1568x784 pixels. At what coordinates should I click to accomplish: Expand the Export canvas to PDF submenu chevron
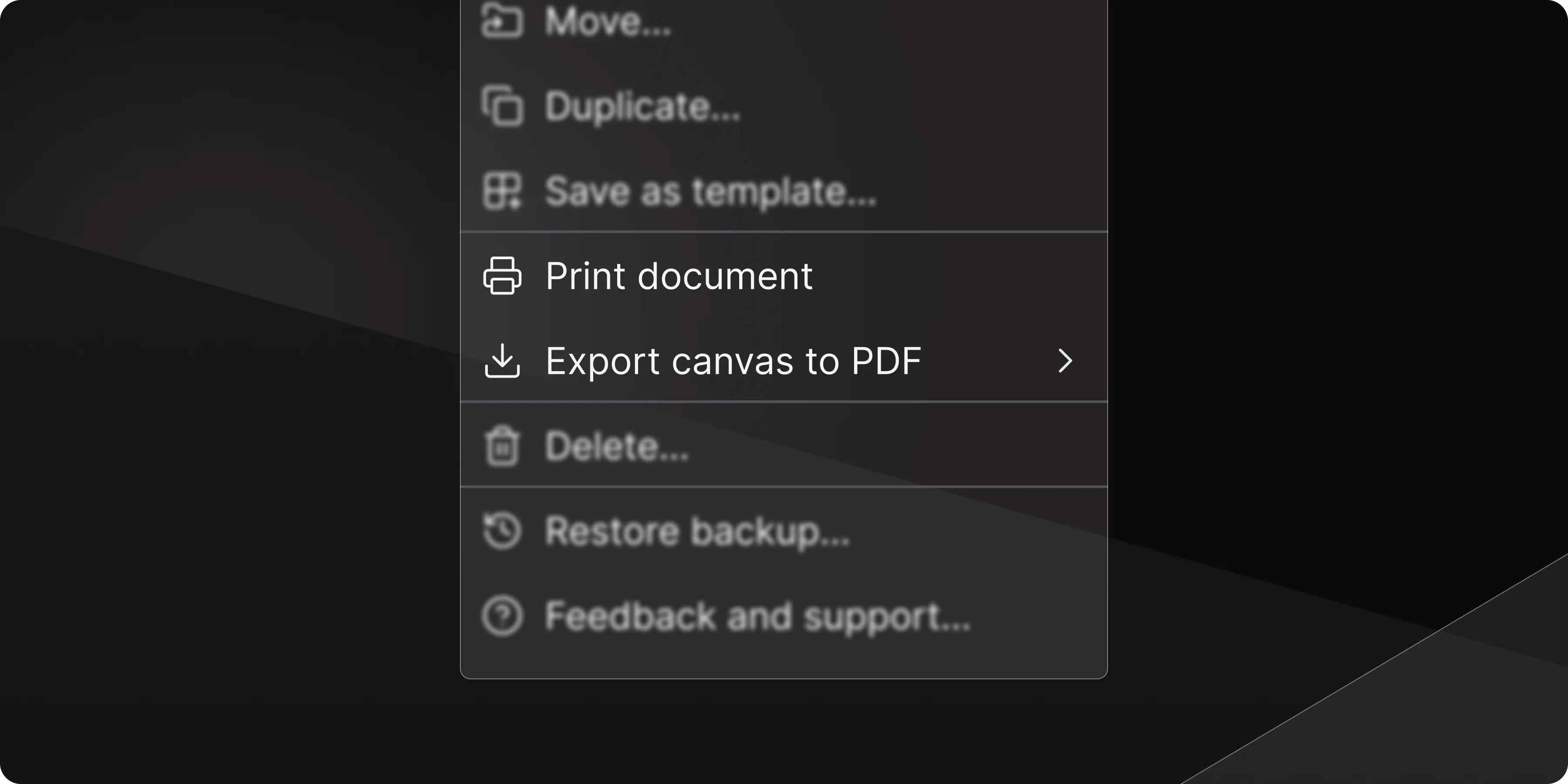1064,360
